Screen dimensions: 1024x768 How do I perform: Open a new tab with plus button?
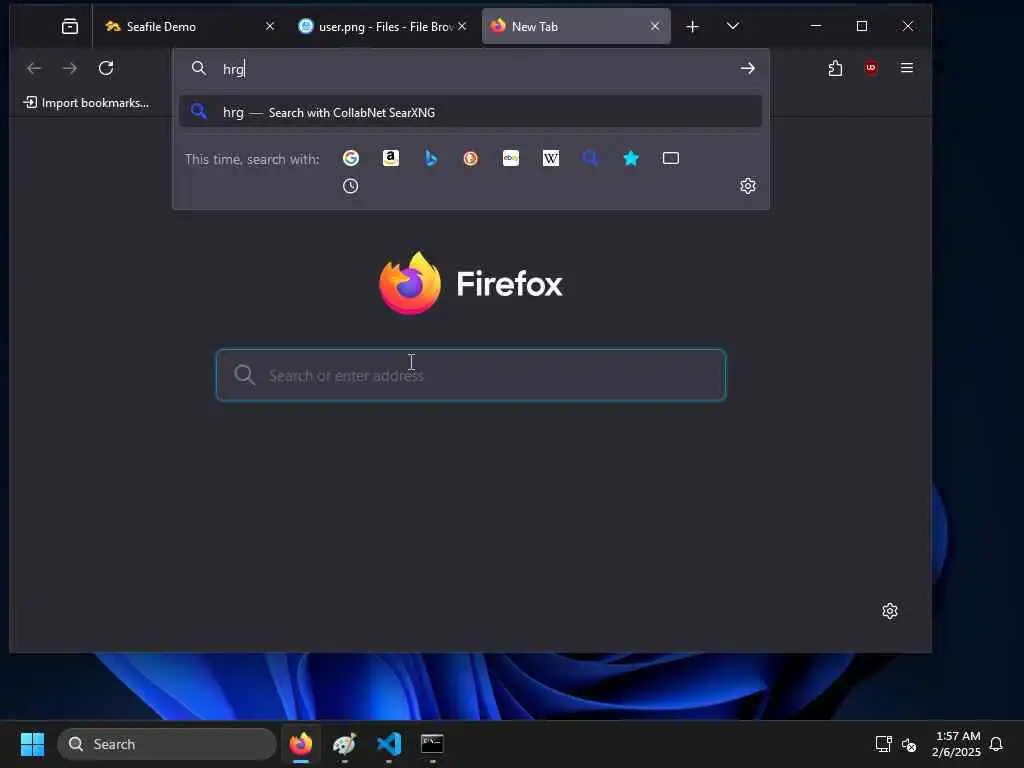click(692, 27)
